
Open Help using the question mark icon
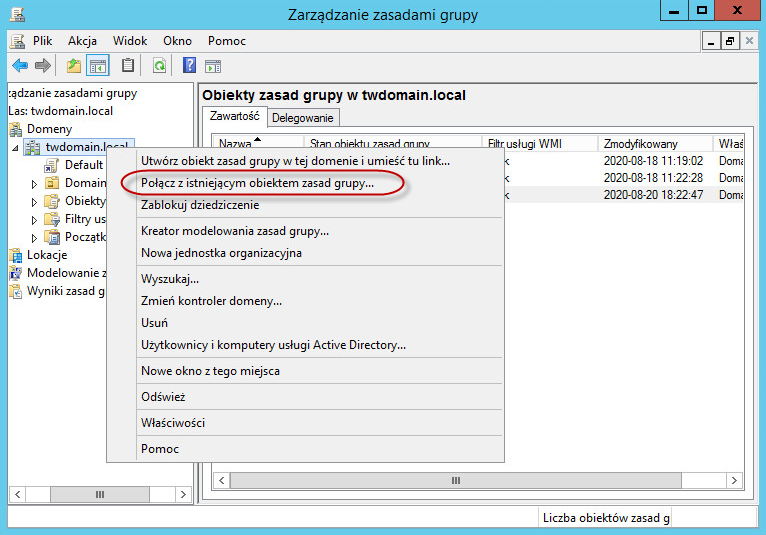tap(189, 66)
